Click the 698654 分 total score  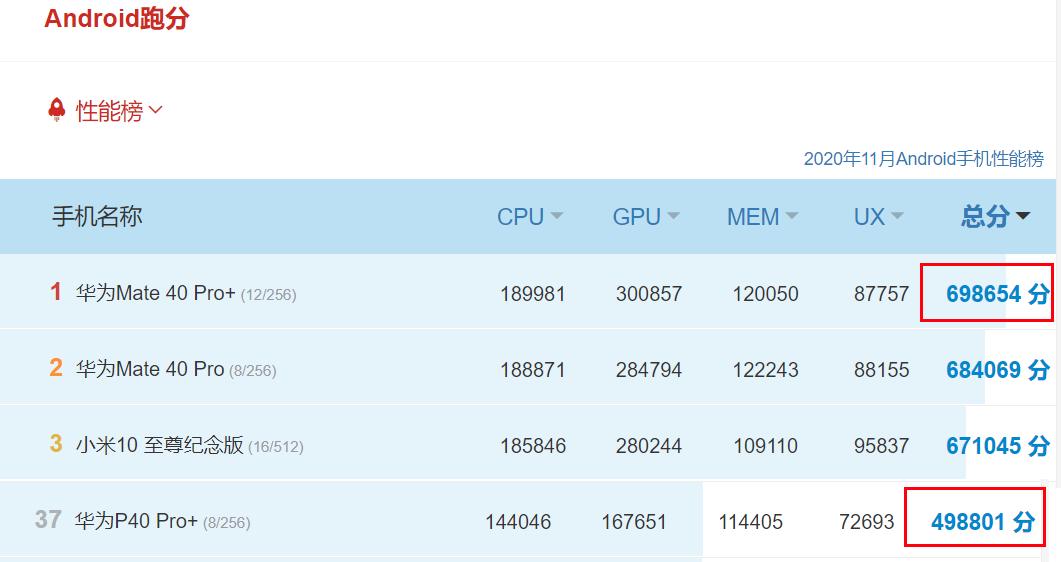(x=997, y=294)
